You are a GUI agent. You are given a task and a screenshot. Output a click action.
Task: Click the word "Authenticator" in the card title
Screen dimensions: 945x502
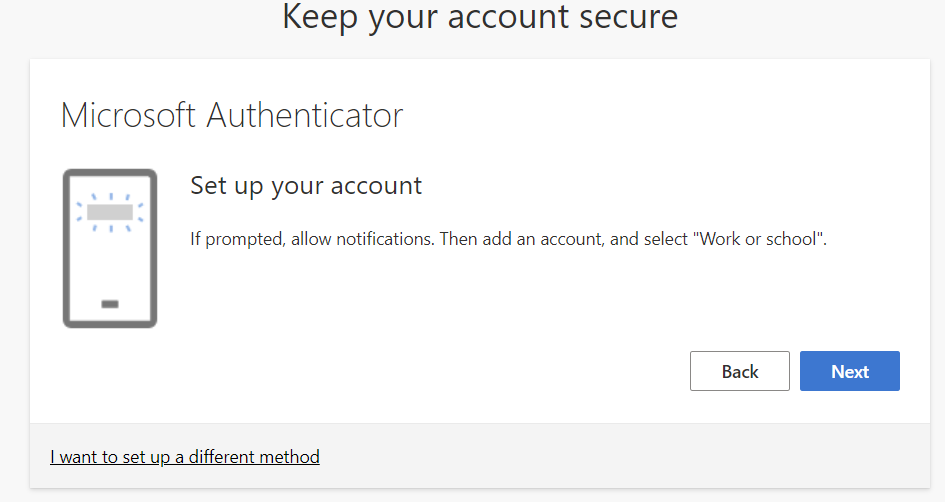click(x=305, y=115)
